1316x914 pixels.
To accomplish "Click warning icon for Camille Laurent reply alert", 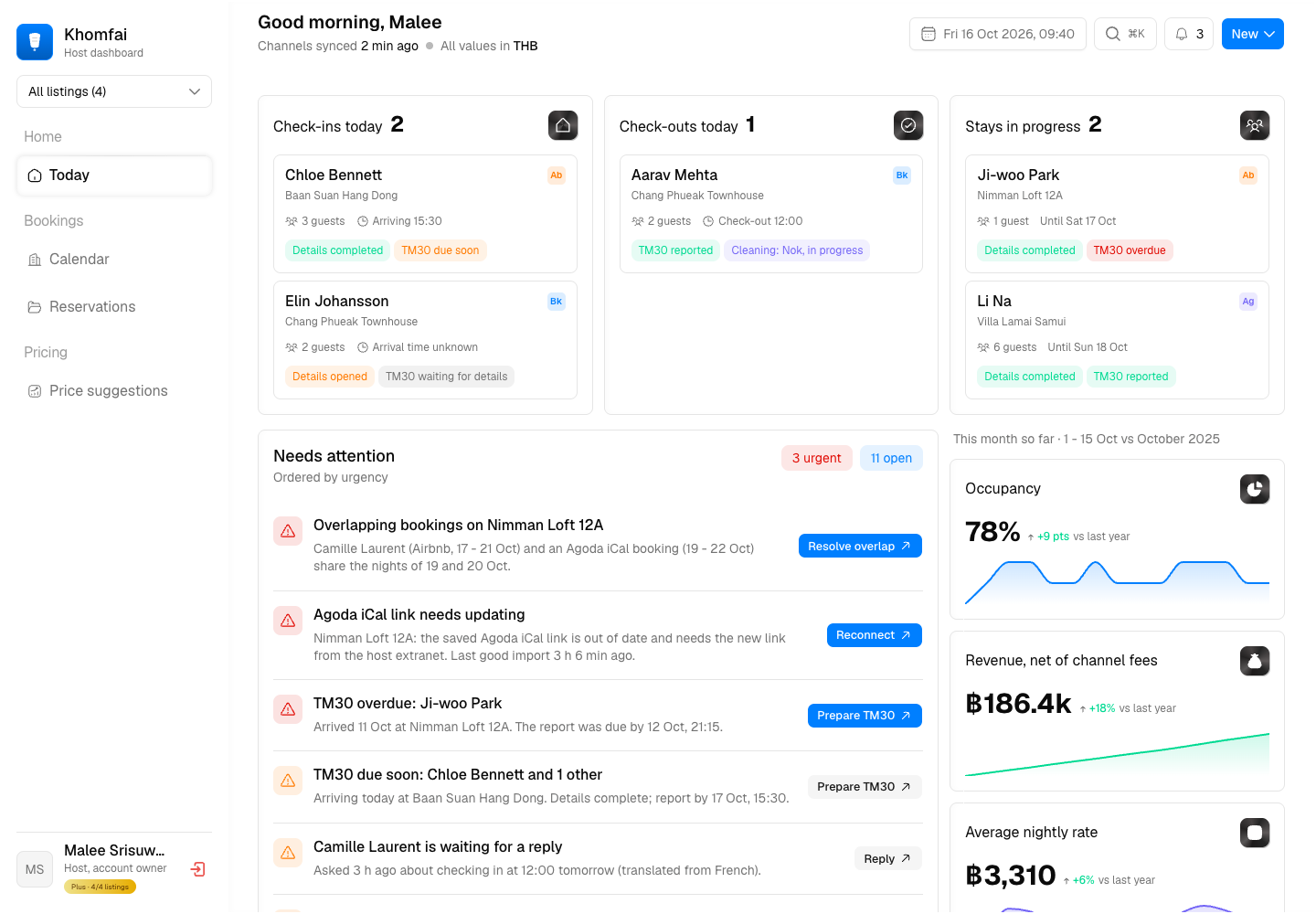I will coord(288,853).
